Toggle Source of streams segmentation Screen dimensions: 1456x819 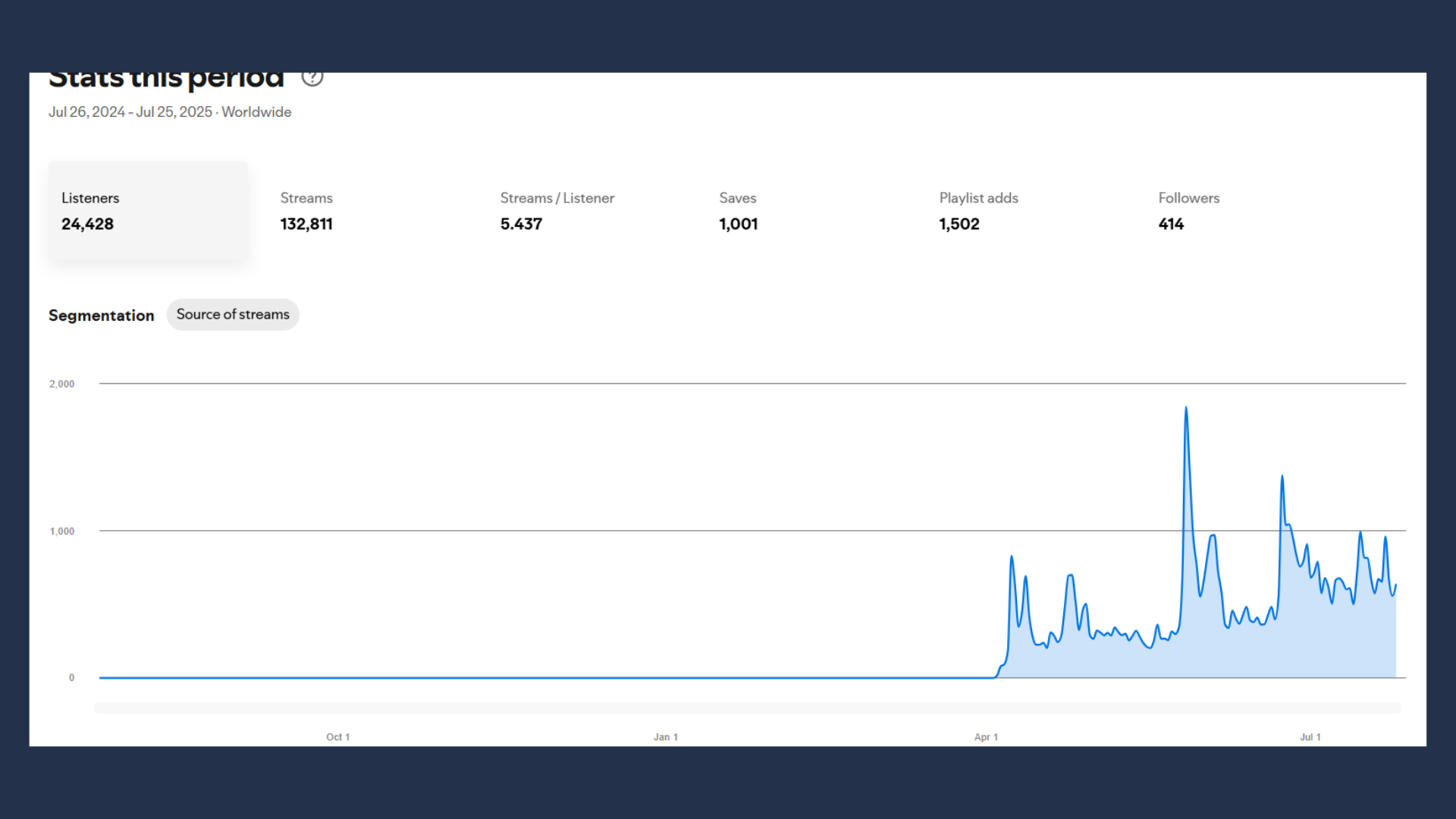click(233, 314)
